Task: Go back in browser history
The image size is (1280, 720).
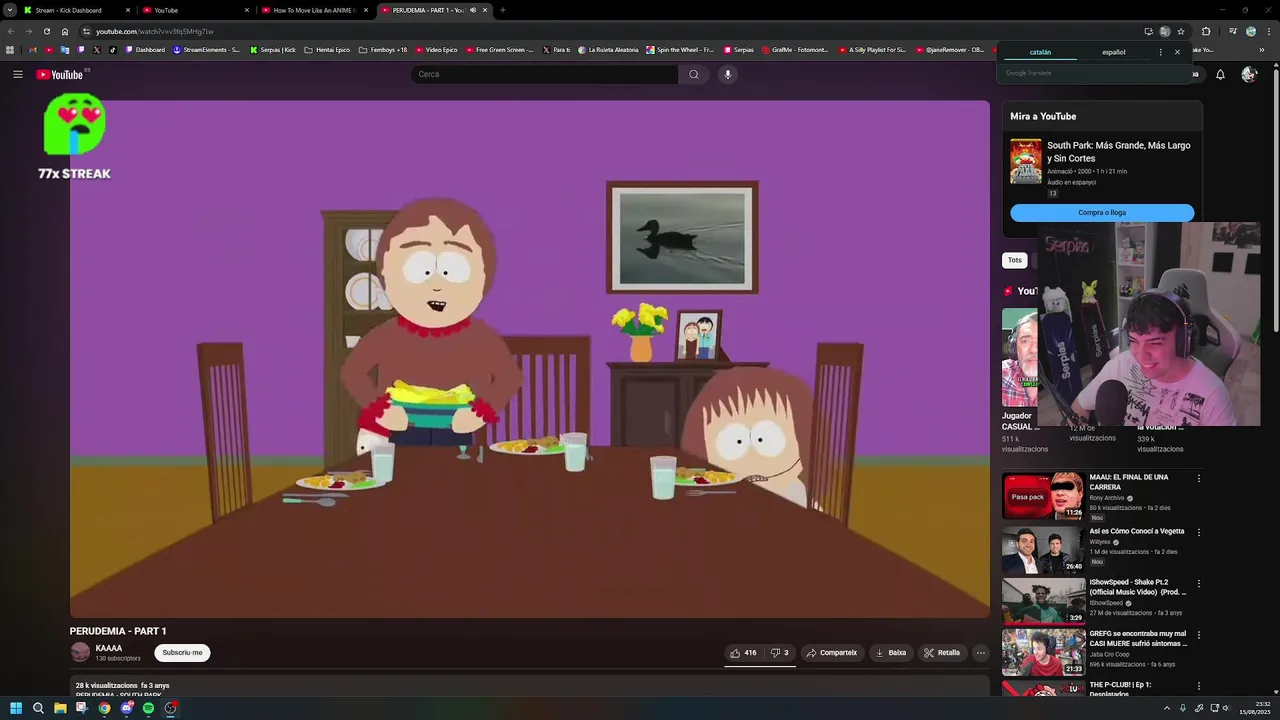Action: coord(11,31)
